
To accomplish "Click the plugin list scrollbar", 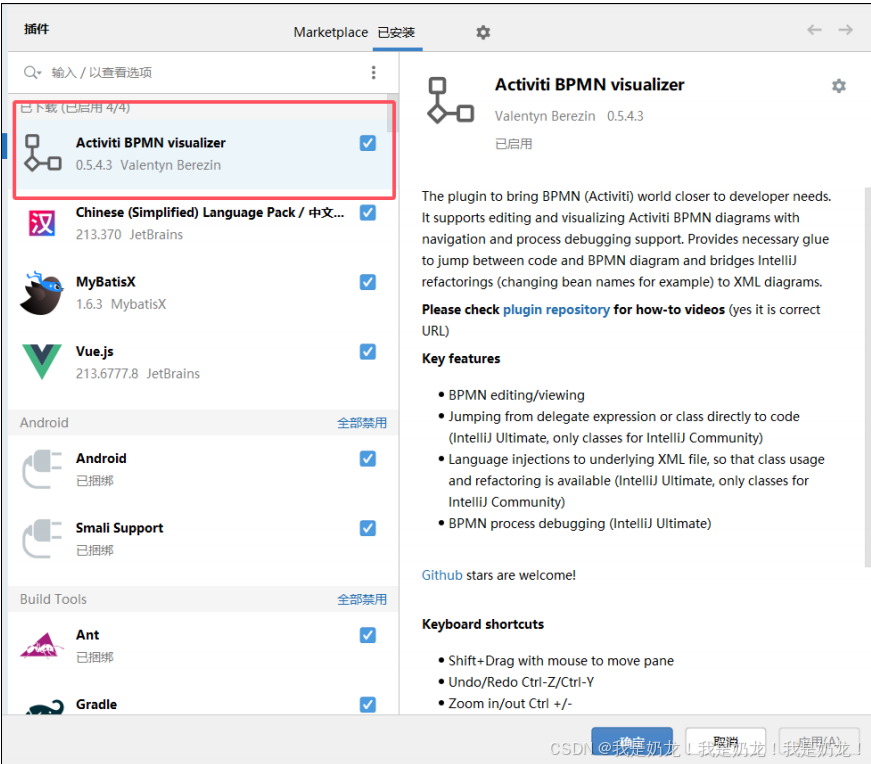I will point(393,113).
